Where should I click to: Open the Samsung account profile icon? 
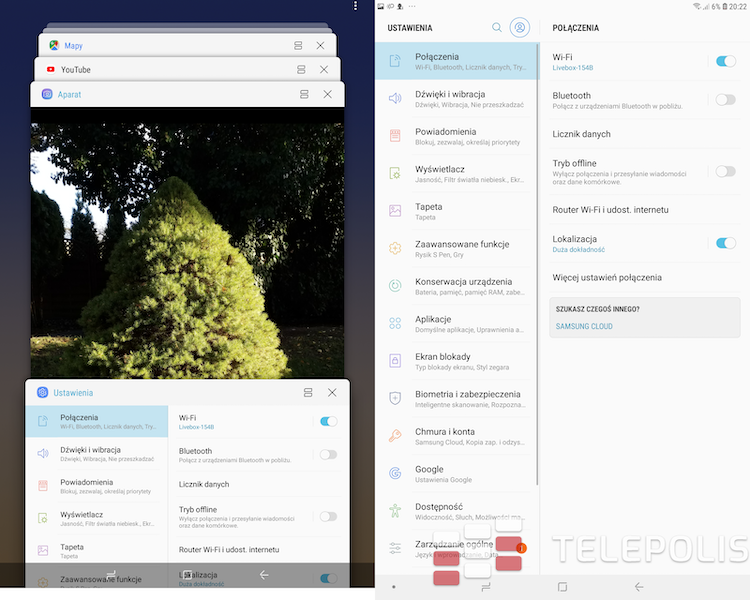click(519, 28)
